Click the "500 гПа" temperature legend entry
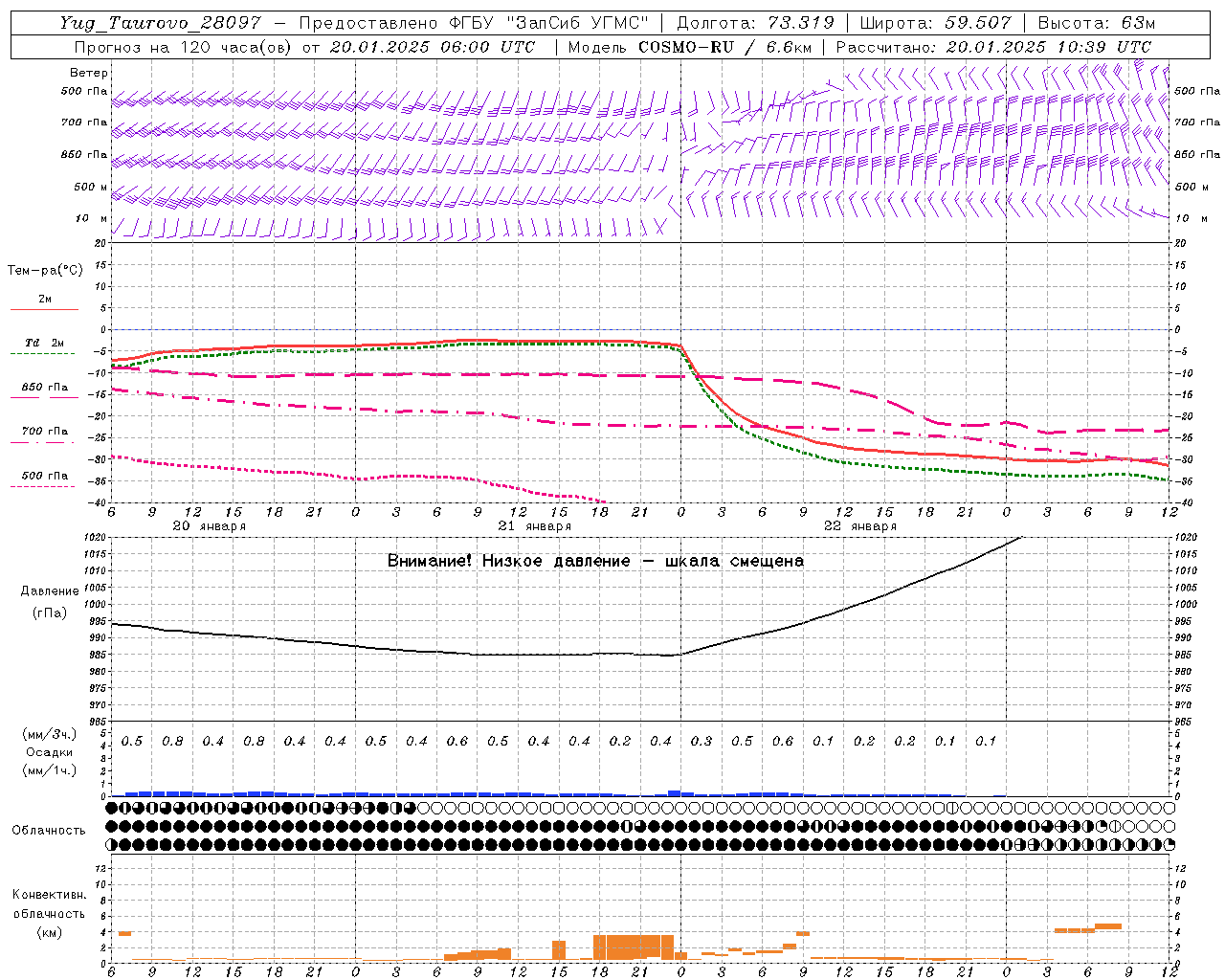1225x980 pixels. pos(45,476)
